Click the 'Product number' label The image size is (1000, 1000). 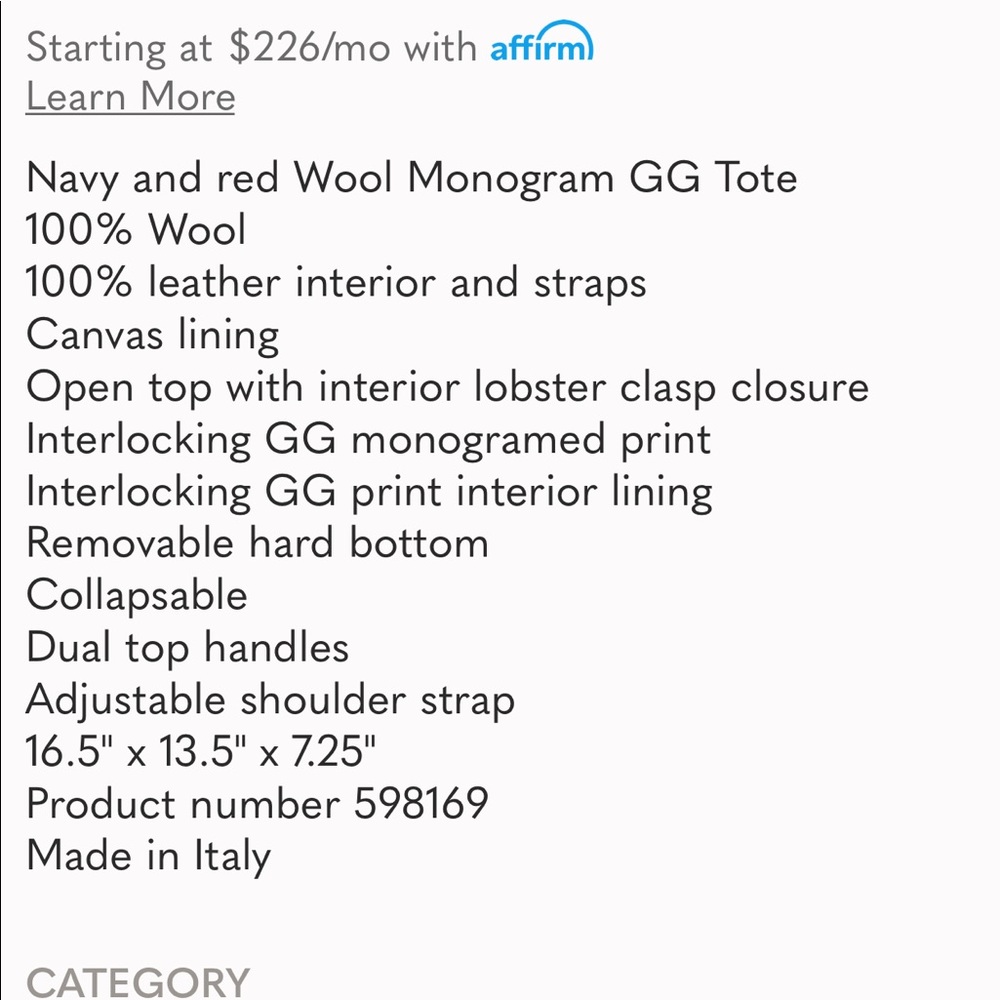pos(182,803)
